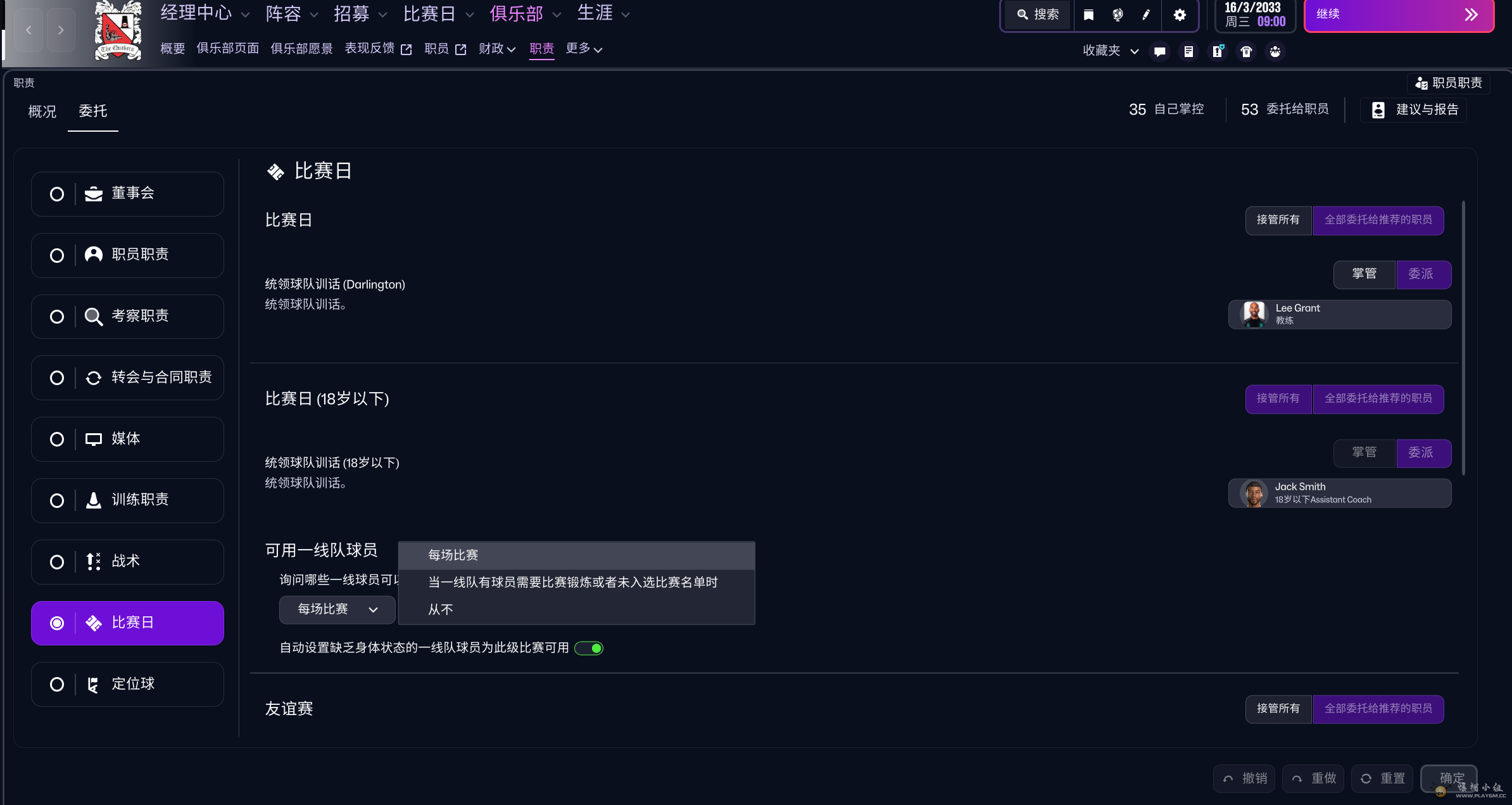Click Lee Grant staff card
The height and width of the screenshot is (805, 1512).
tap(1340, 314)
